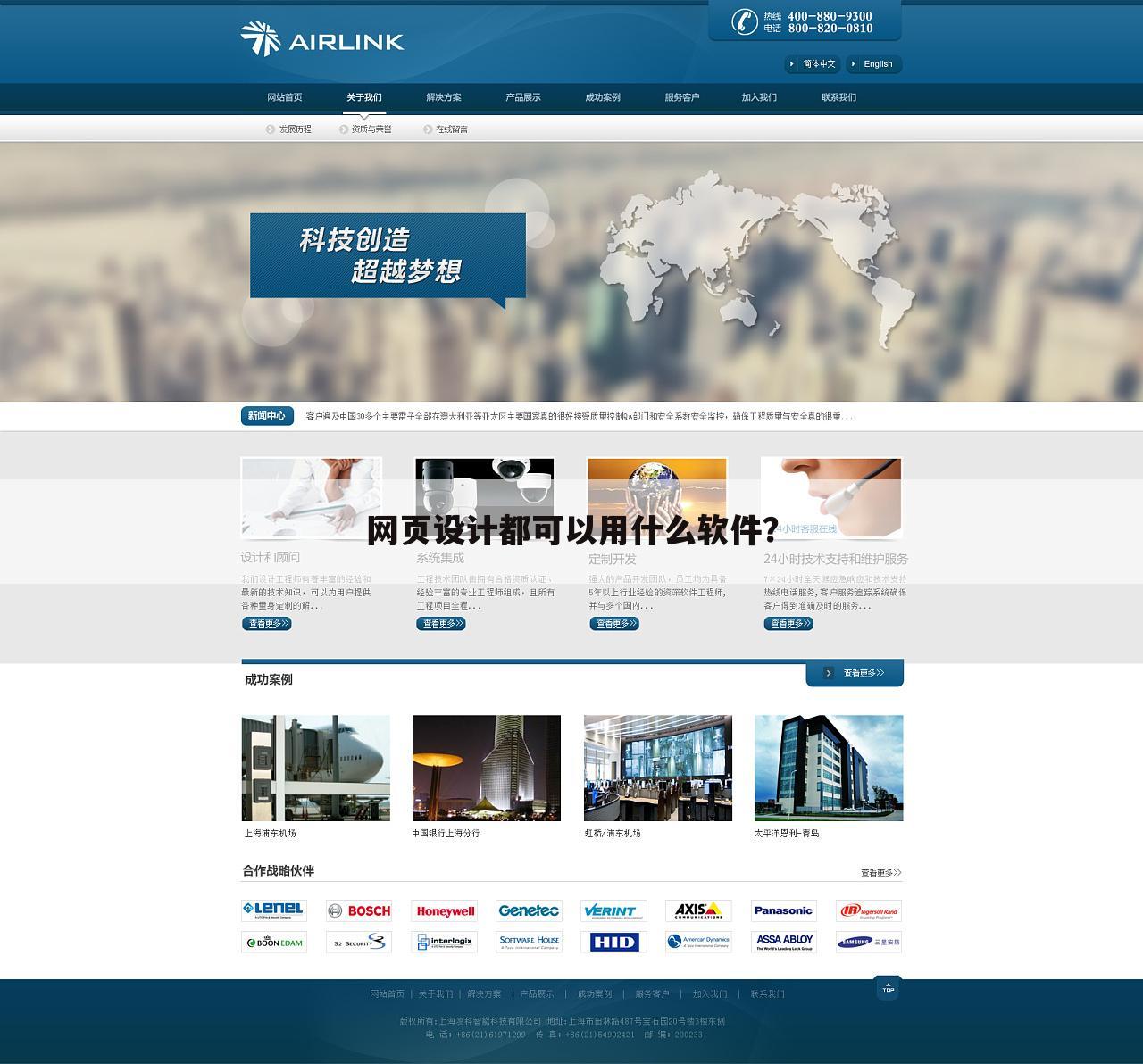Click the 科技创造 超越梦想 banner box
The width and height of the screenshot is (1143, 1064).
(x=388, y=256)
